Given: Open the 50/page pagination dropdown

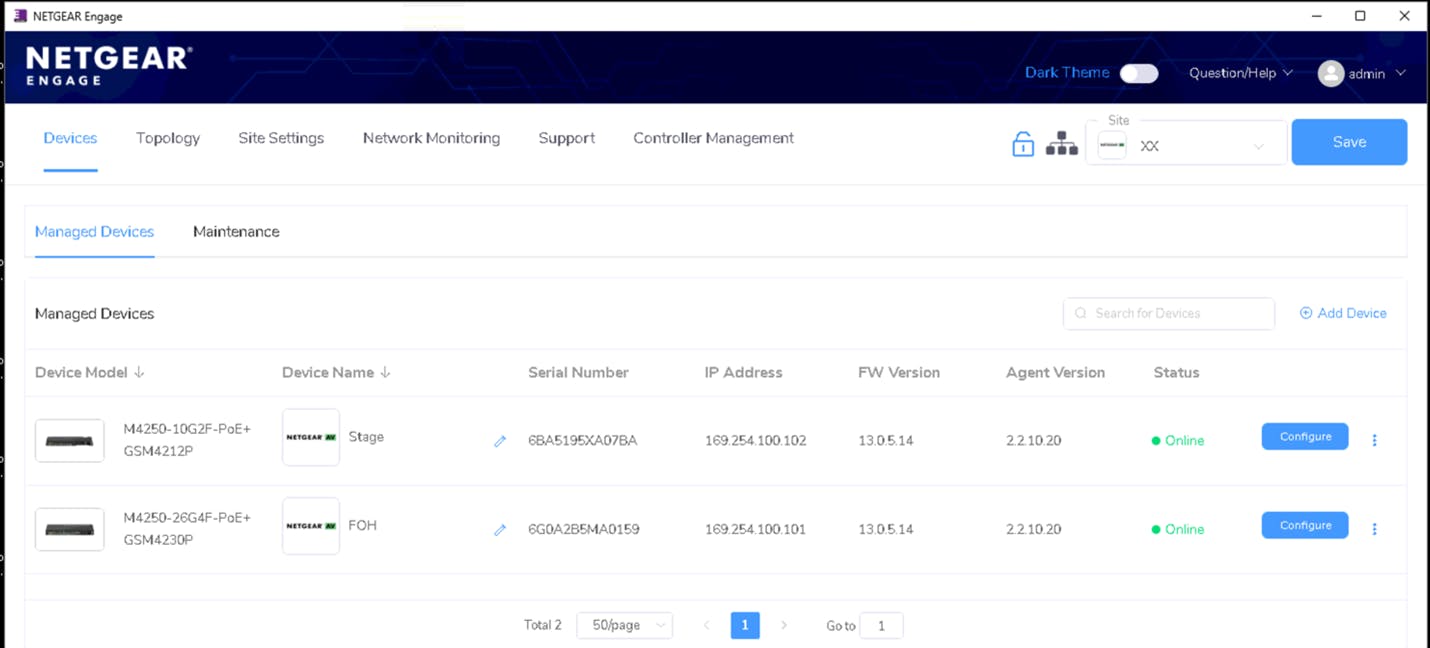Looking at the screenshot, I should pos(624,624).
